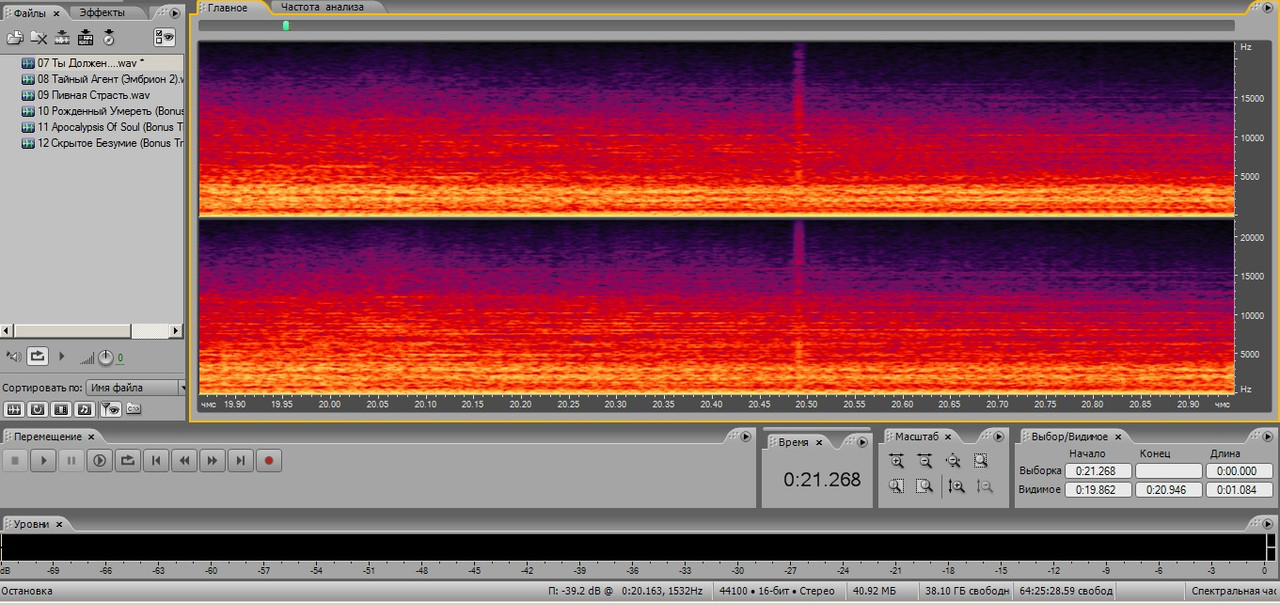Open the Сортировать по dropdown (Имя файла)
Viewport: 1280px width, 605px height.
[x=136, y=387]
